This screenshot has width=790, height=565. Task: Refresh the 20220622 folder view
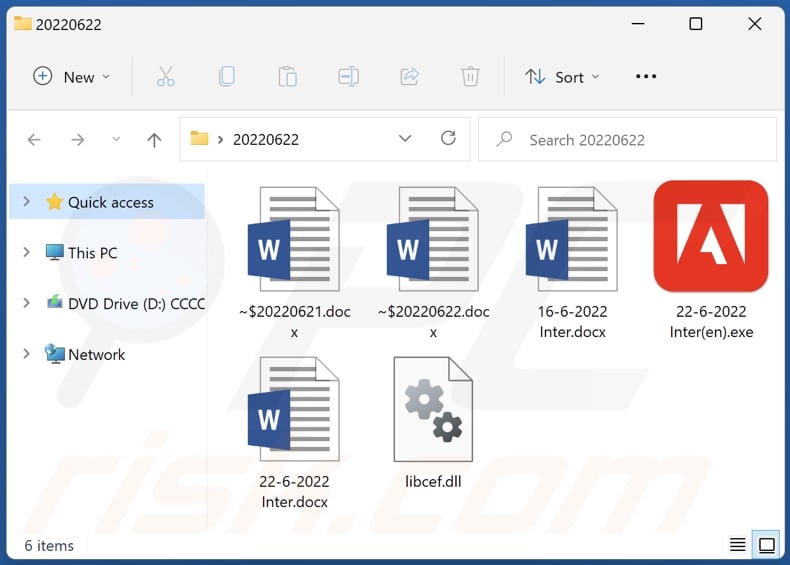pos(448,138)
